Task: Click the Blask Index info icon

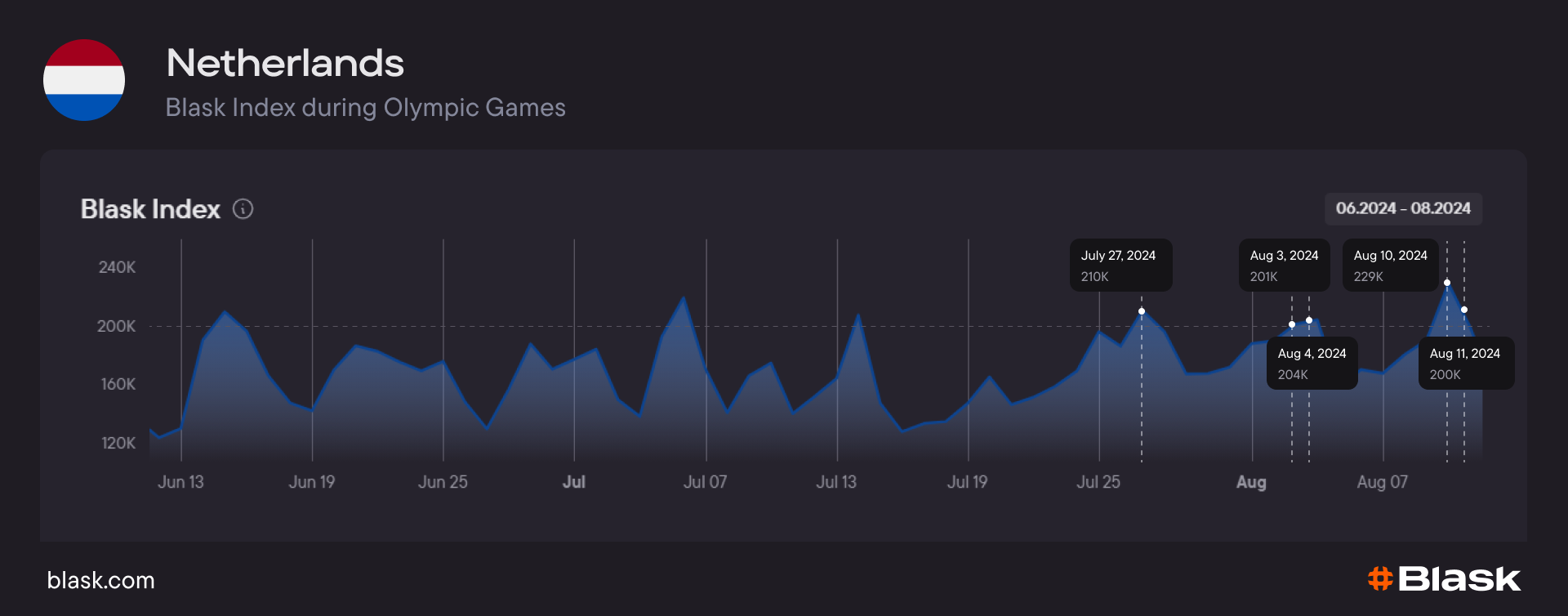Action: point(243,209)
